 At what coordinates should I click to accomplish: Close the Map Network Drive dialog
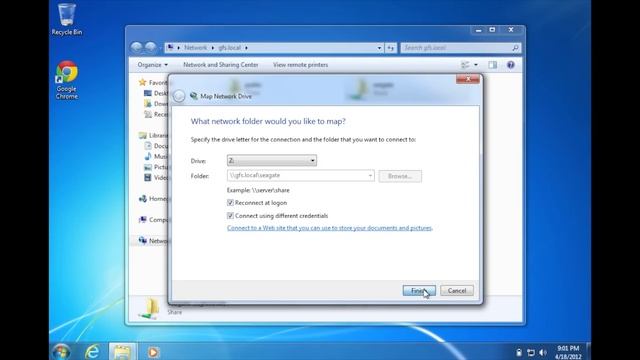(468, 79)
